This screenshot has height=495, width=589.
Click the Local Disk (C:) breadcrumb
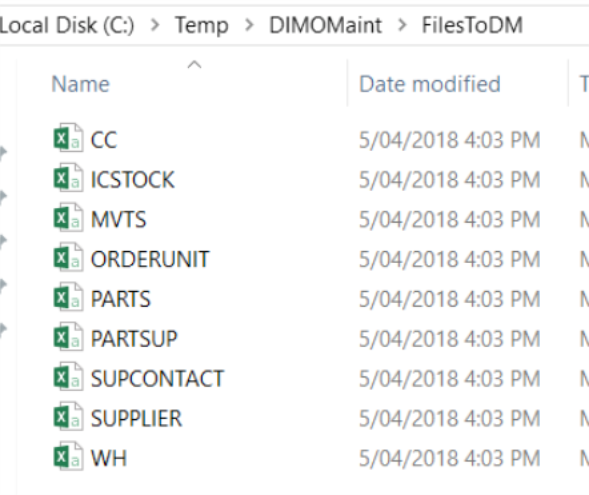[67, 26]
